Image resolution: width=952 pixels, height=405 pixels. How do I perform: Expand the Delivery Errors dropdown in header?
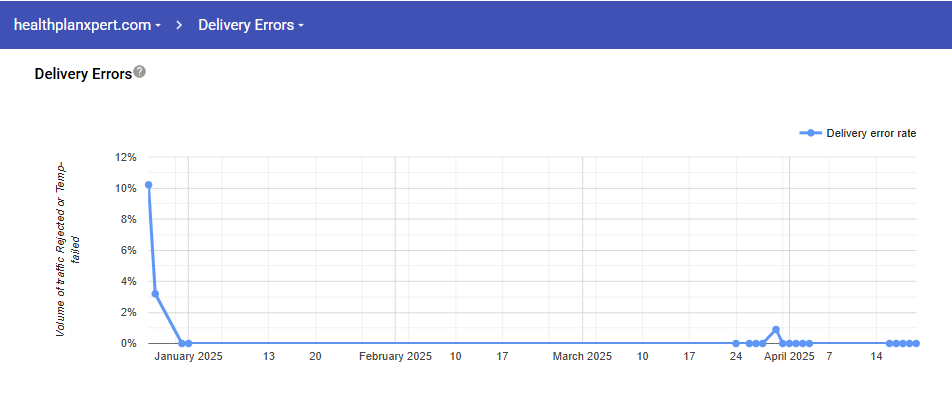tap(251, 24)
